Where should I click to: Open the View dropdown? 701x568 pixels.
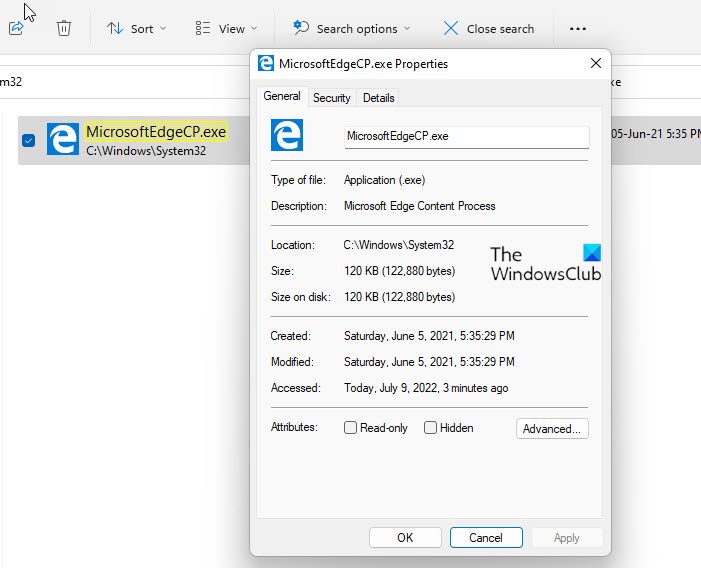click(x=226, y=29)
